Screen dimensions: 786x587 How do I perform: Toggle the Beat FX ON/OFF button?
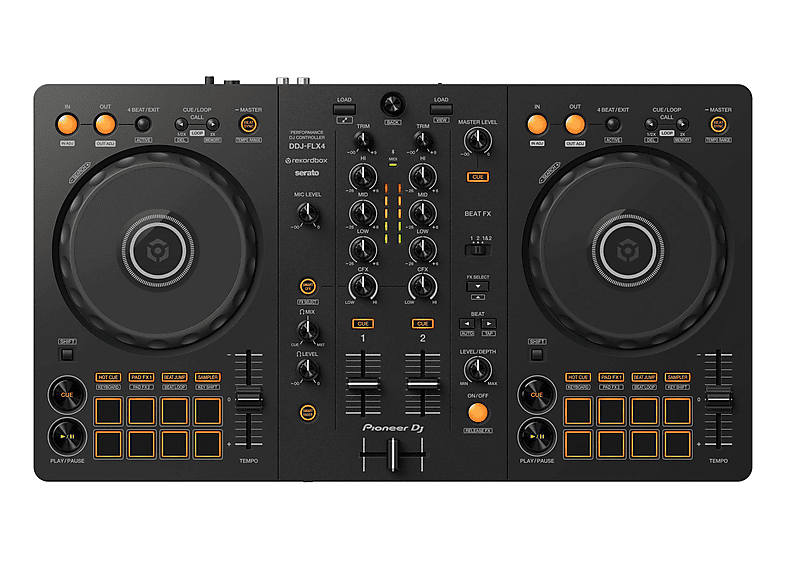tap(478, 413)
